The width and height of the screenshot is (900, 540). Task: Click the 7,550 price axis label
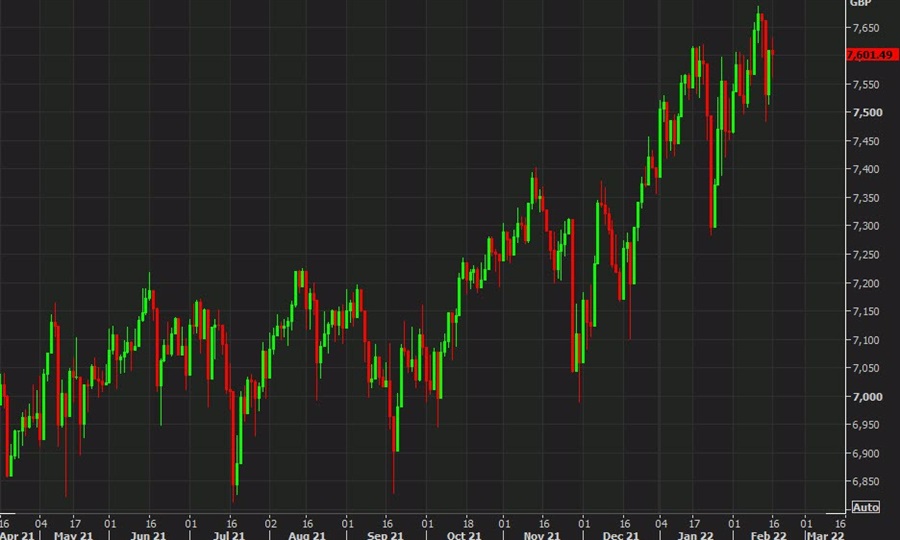866,84
